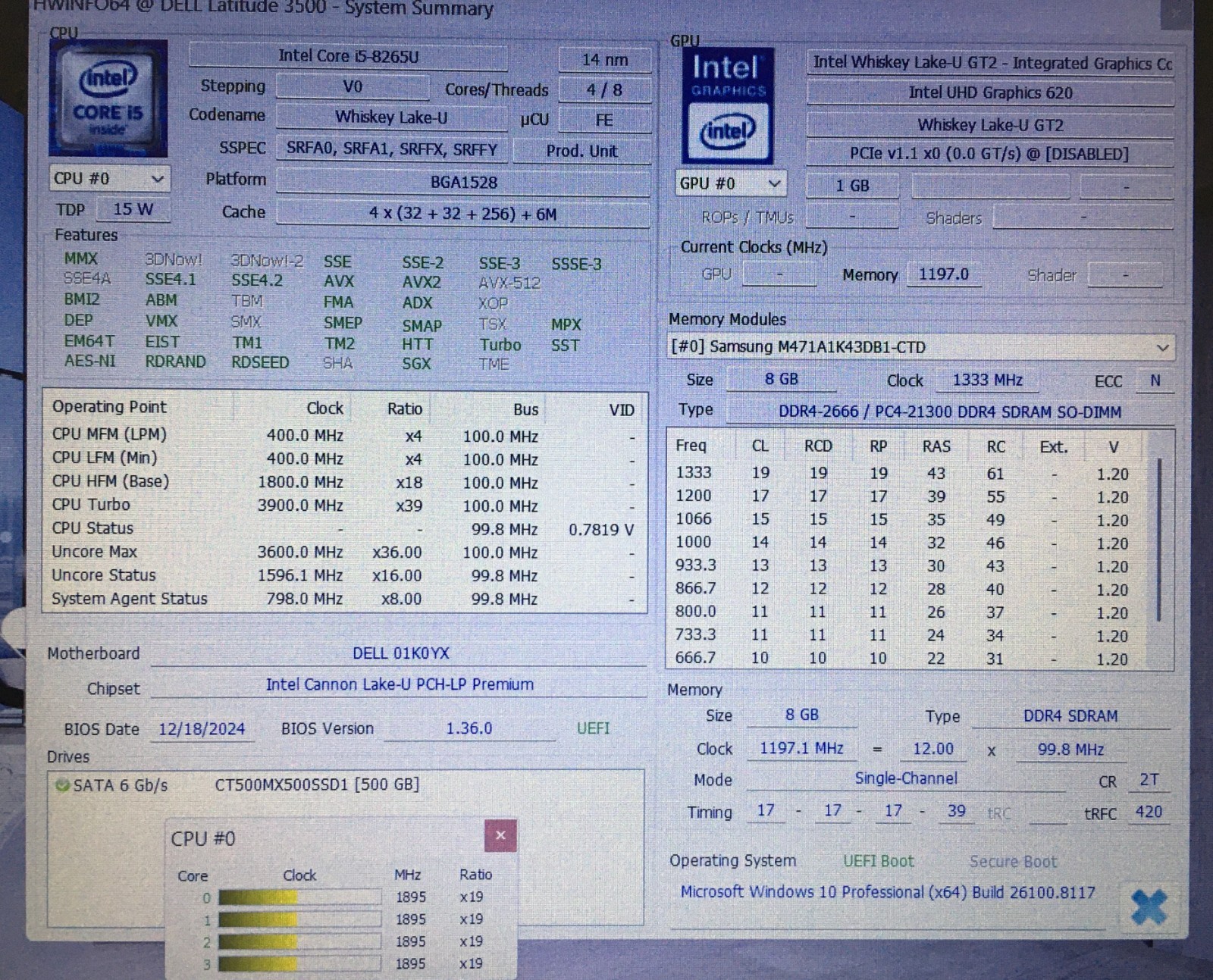Click the cache 4 x (32 + 32 + 256) + 6M field
This screenshot has width=1213, height=980.
[x=463, y=214]
